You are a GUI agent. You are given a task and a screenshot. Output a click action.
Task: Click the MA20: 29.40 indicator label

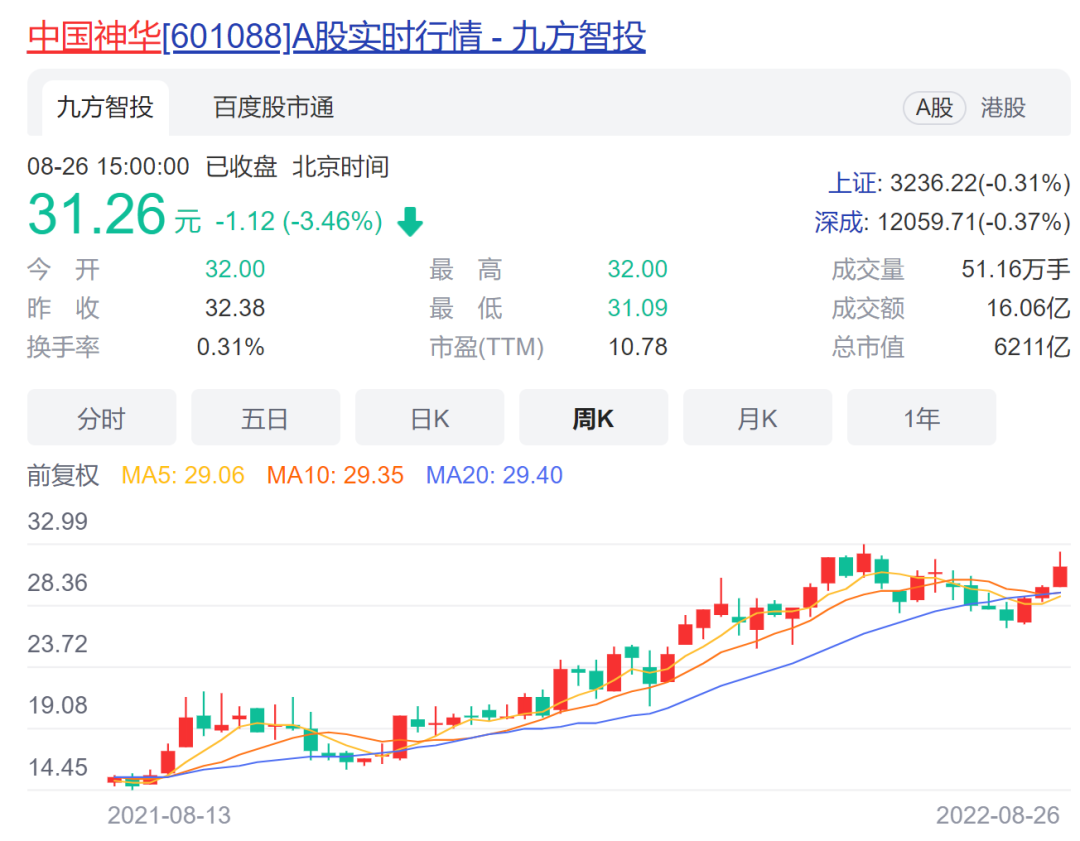[x=494, y=475]
